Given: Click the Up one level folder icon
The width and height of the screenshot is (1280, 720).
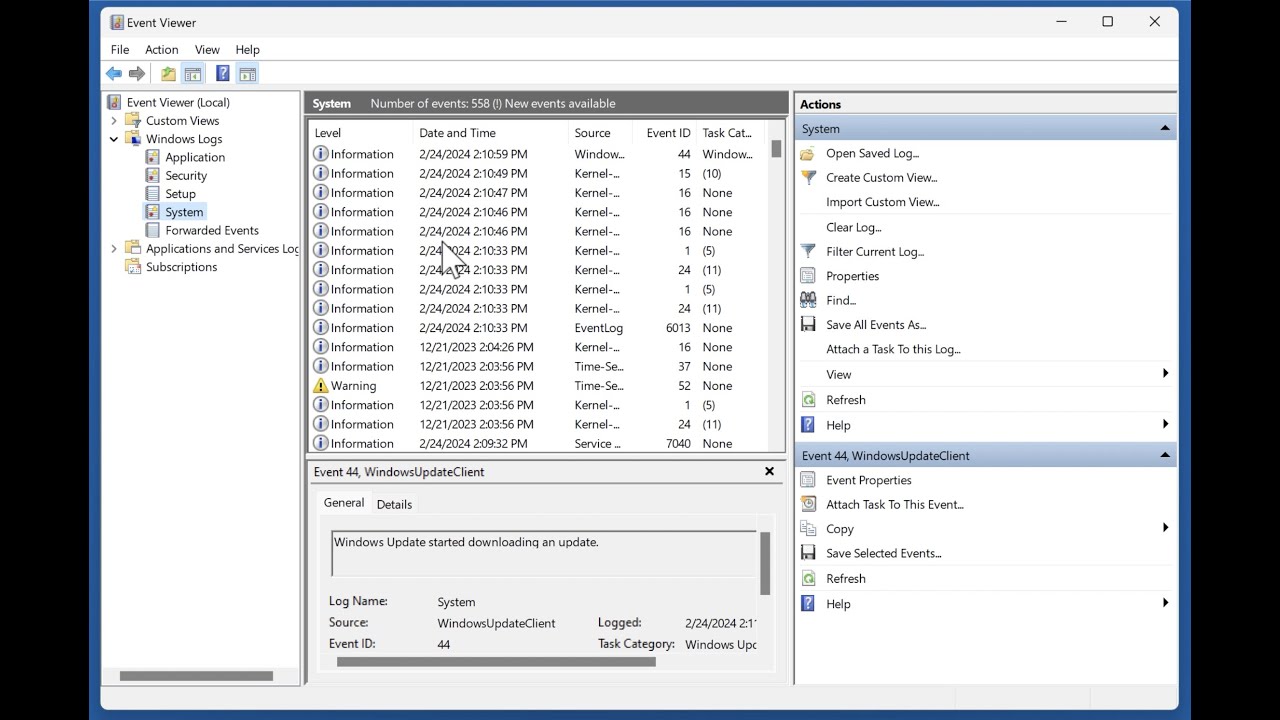Looking at the screenshot, I should point(168,74).
